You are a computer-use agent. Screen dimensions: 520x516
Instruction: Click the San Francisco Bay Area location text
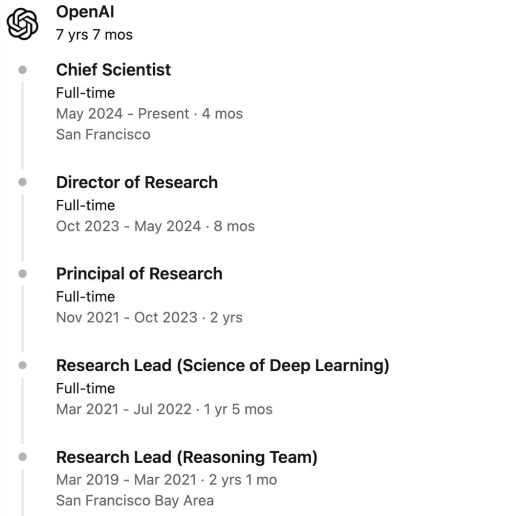tap(135, 501)
